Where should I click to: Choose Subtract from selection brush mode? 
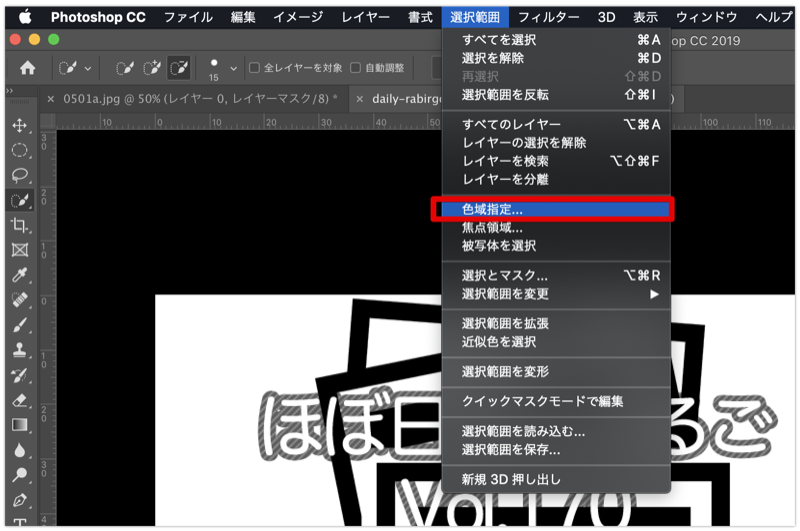[179, 68]
